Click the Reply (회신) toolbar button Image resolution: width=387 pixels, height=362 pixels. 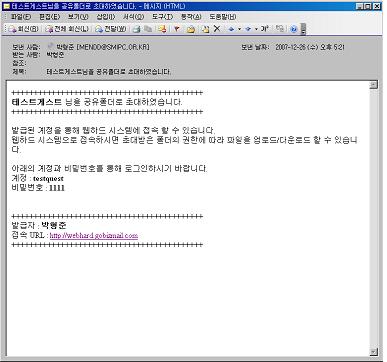[x=24, y=29]
